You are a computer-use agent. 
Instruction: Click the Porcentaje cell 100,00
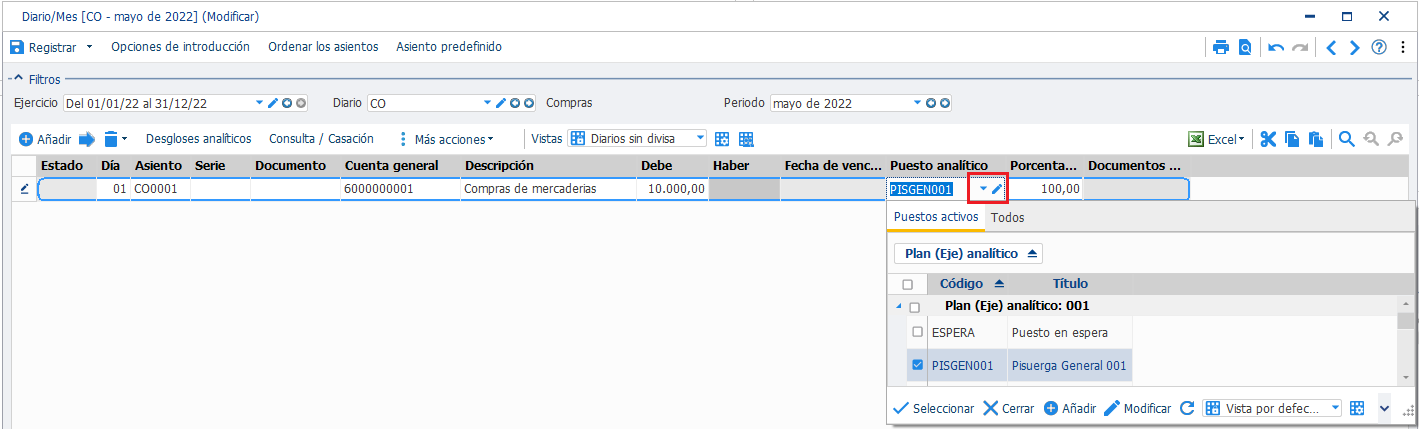click(1045, 189)
